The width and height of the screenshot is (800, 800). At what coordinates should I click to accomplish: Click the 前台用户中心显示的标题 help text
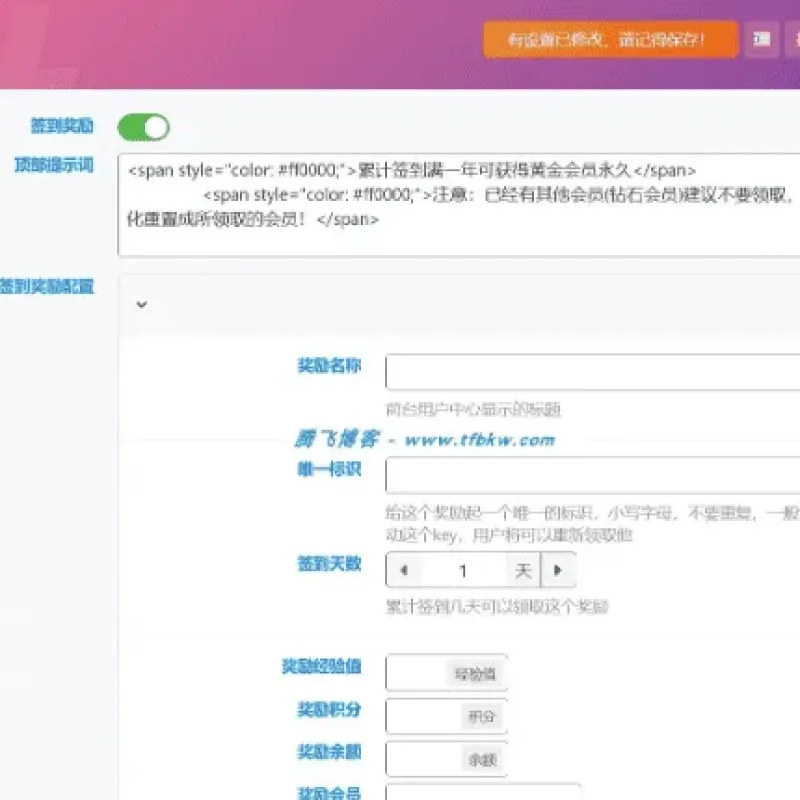coord(473,409)
